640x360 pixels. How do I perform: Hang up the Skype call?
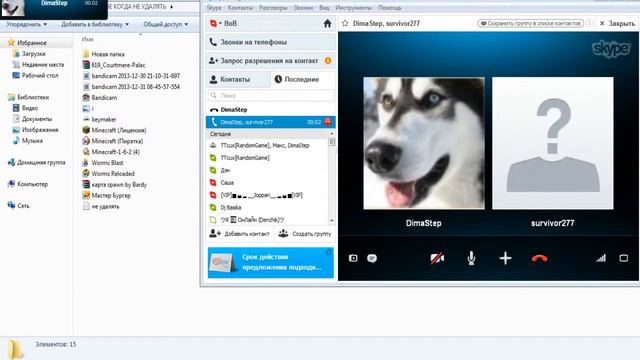click(539, 258)
